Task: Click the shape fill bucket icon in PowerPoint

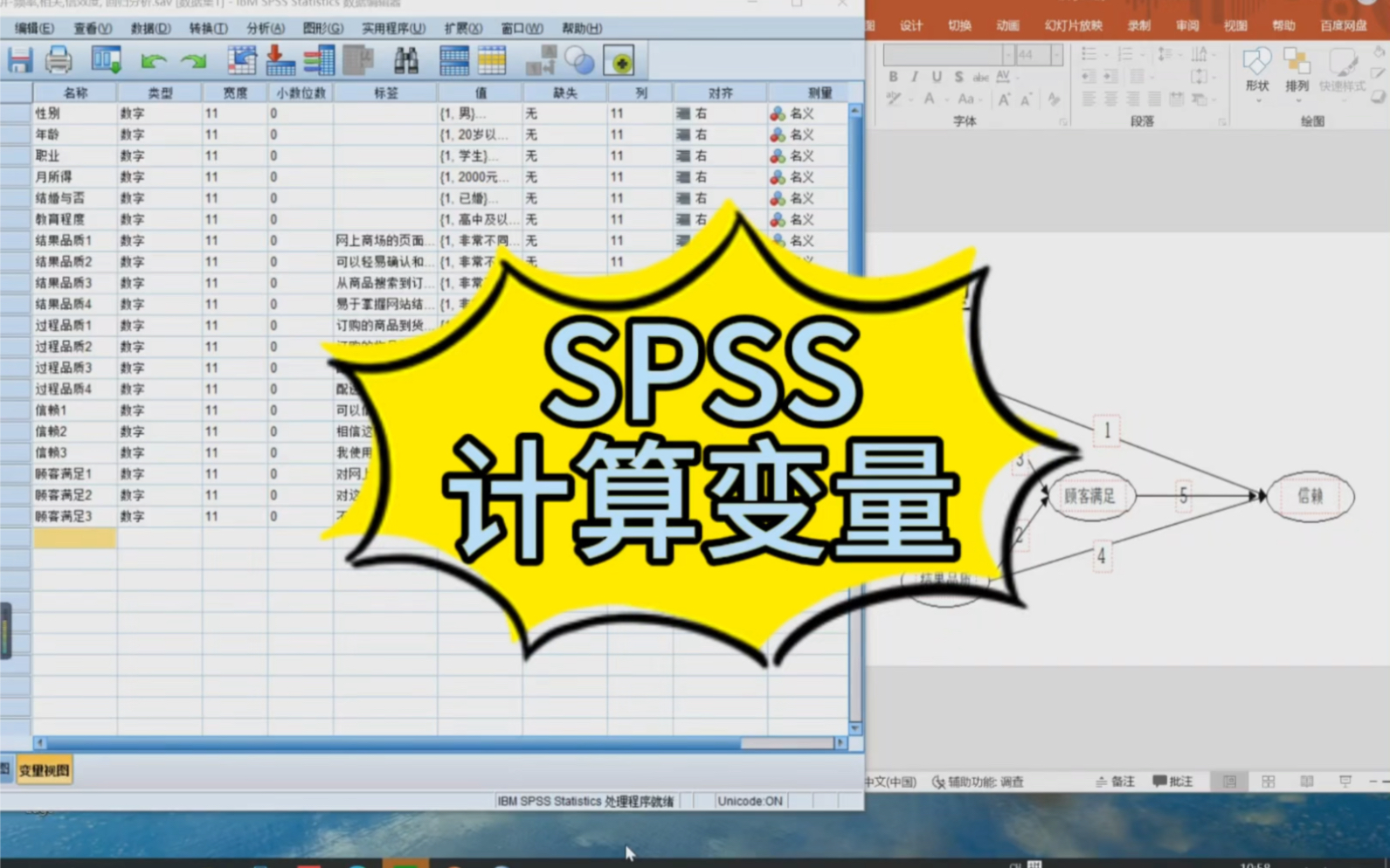Action: [1379, 54]
